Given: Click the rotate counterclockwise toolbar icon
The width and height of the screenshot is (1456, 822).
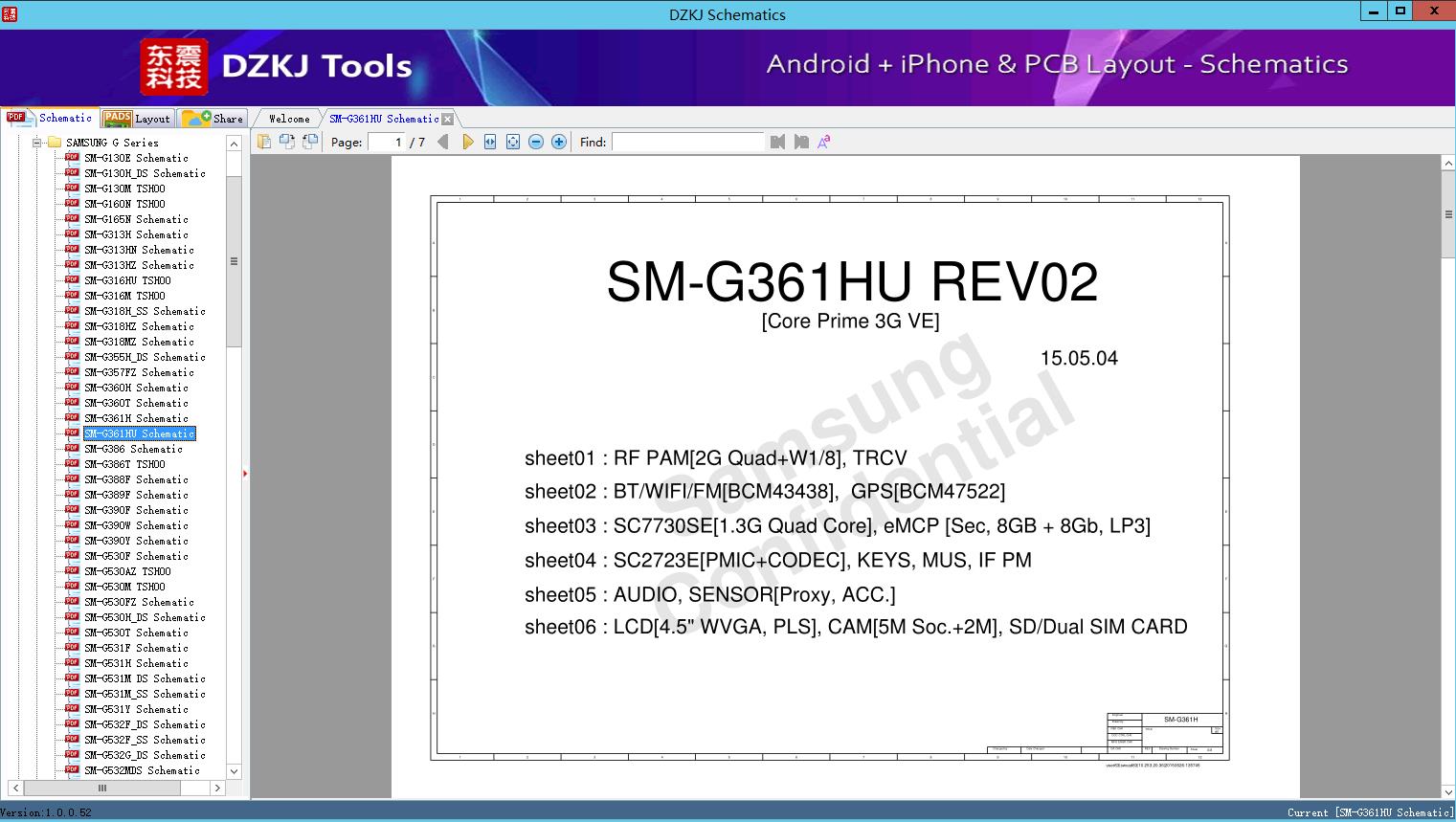Looking at the screenshot, I should coord(286,142).
